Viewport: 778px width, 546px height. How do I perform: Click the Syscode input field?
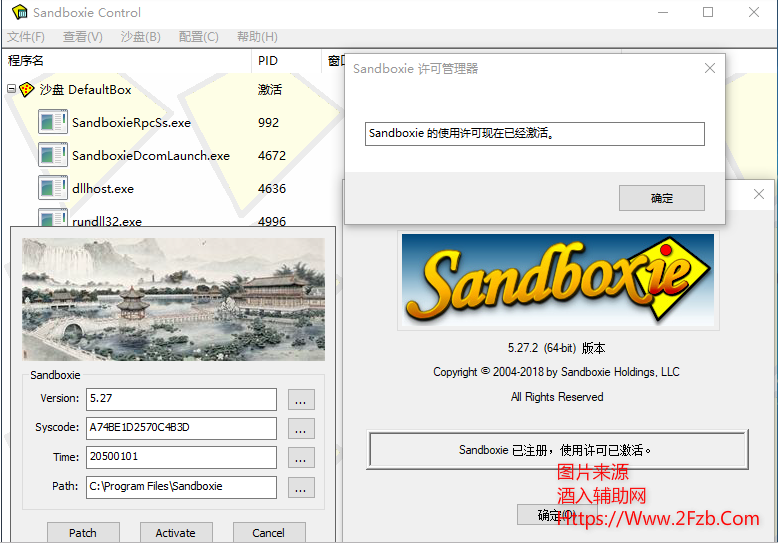pyautogui.click(x=181, y=428)
